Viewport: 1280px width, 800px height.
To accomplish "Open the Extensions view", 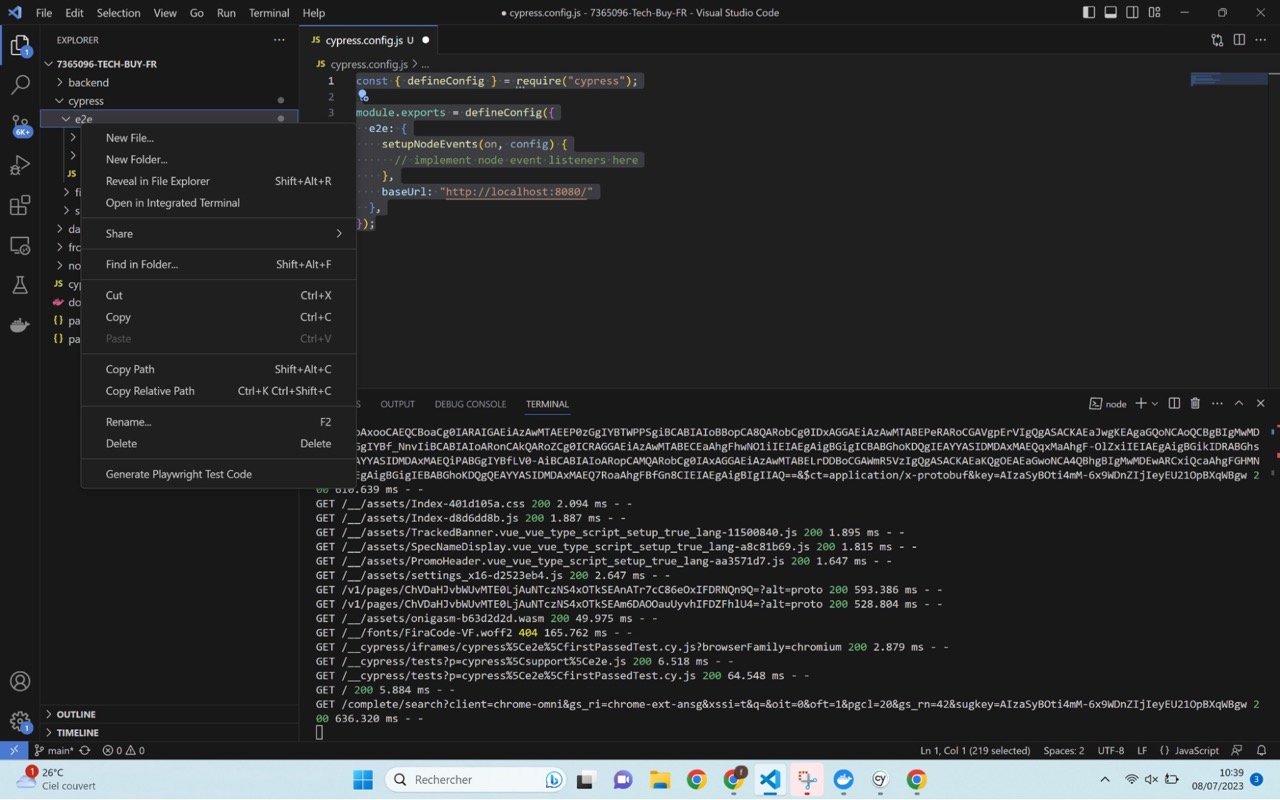I will 20,205.
